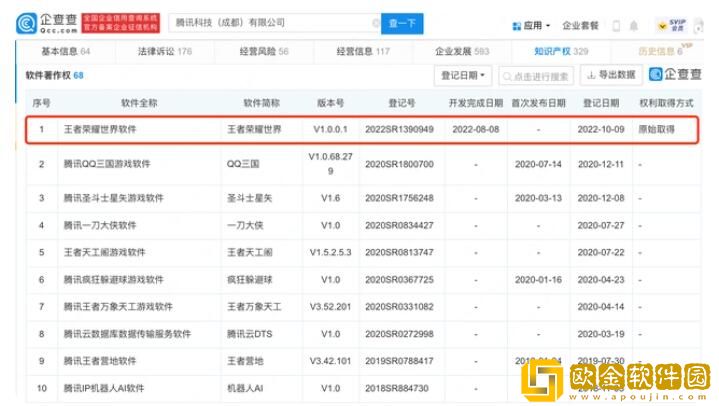Switch to the 法律诉讼 tab
Screen dimensions: 719x406
[165, 51]
